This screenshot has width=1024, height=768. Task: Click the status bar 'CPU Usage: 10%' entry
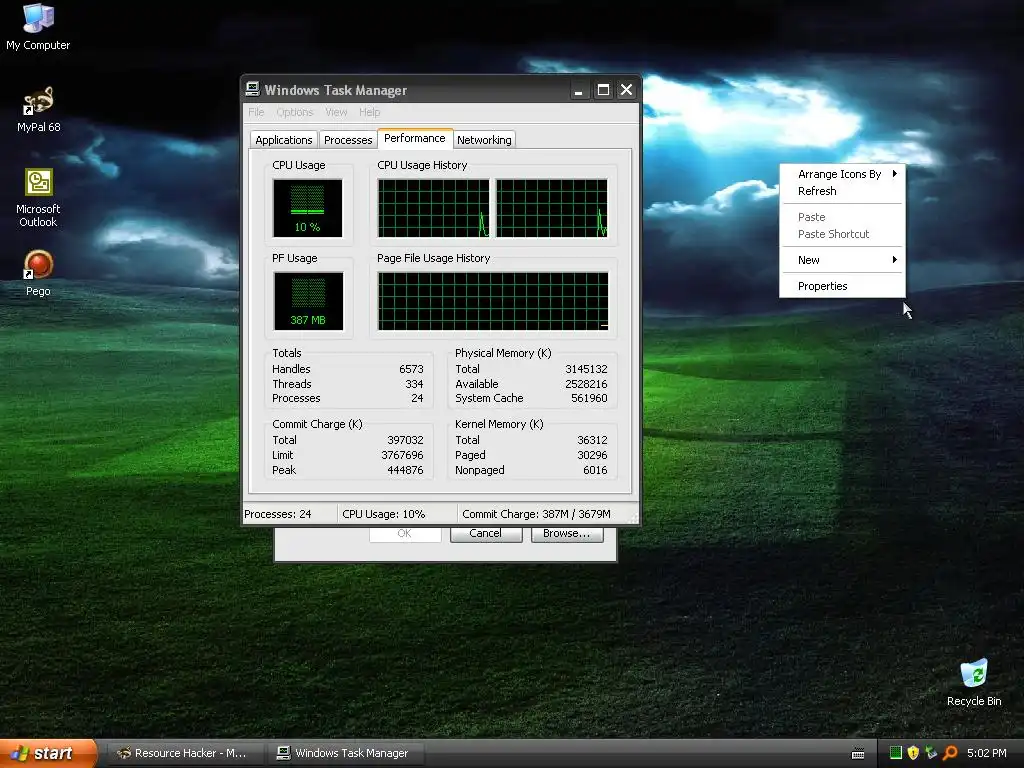tap(397, 514)
